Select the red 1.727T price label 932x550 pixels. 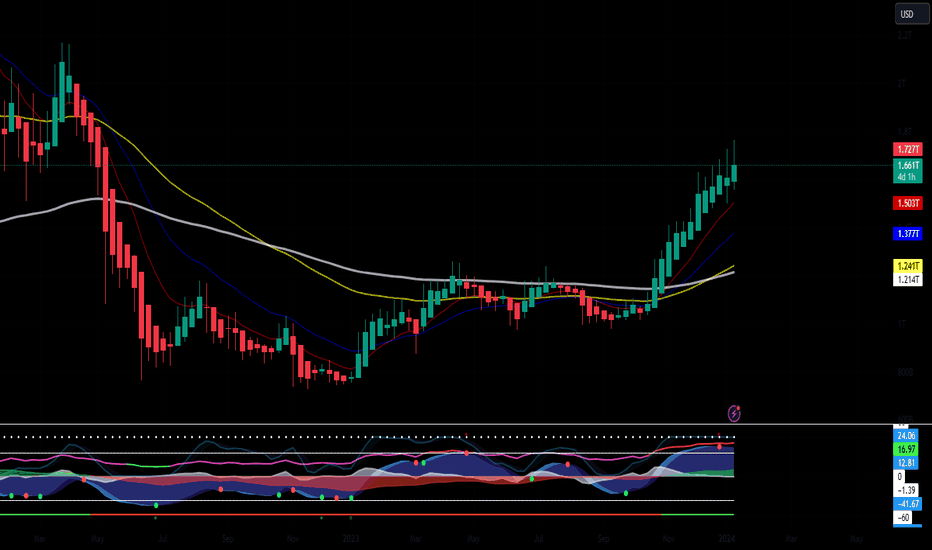[x=908, y=149]
